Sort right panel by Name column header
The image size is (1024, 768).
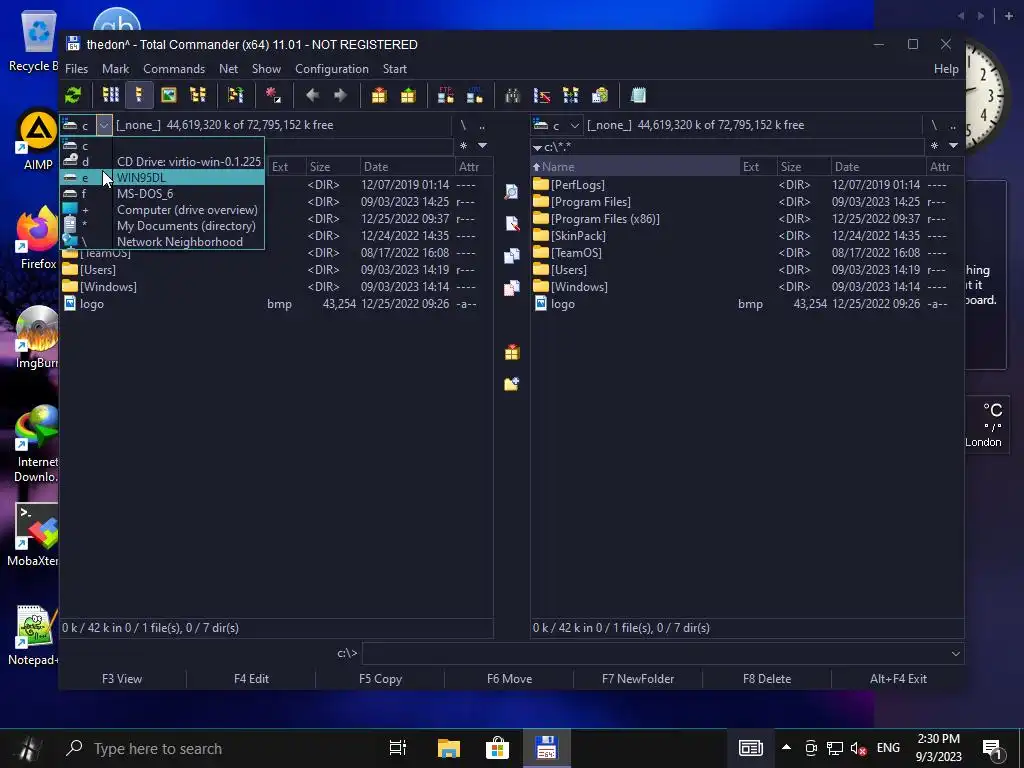[635, 167]
